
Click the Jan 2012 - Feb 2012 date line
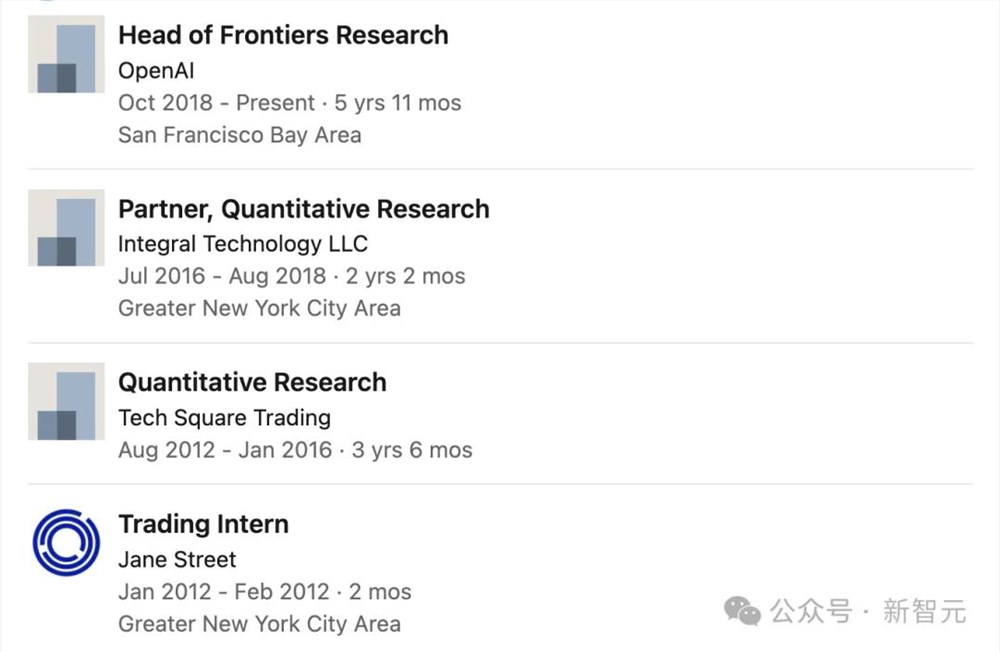pyautogui.click(x=264, y=592)
